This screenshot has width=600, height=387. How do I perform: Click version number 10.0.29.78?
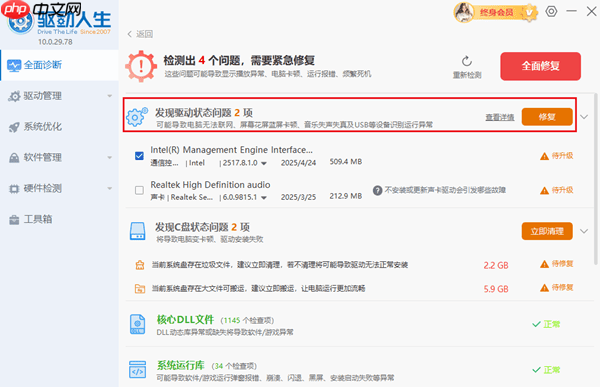point(55,42)
